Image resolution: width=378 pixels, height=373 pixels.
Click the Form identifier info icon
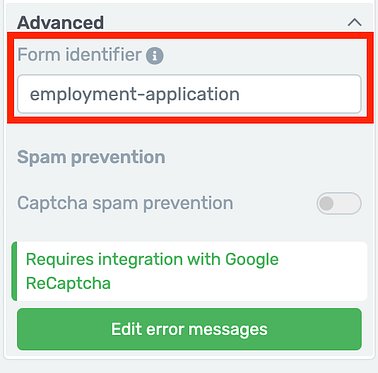pyautogui.click(x=155, y=56)
